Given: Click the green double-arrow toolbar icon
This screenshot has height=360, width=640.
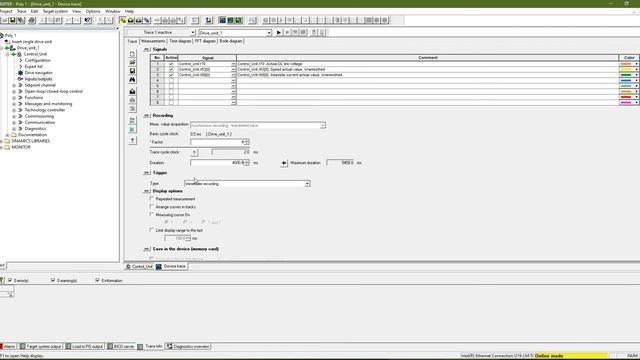Looking at the screenshot, I should point(238,20).
